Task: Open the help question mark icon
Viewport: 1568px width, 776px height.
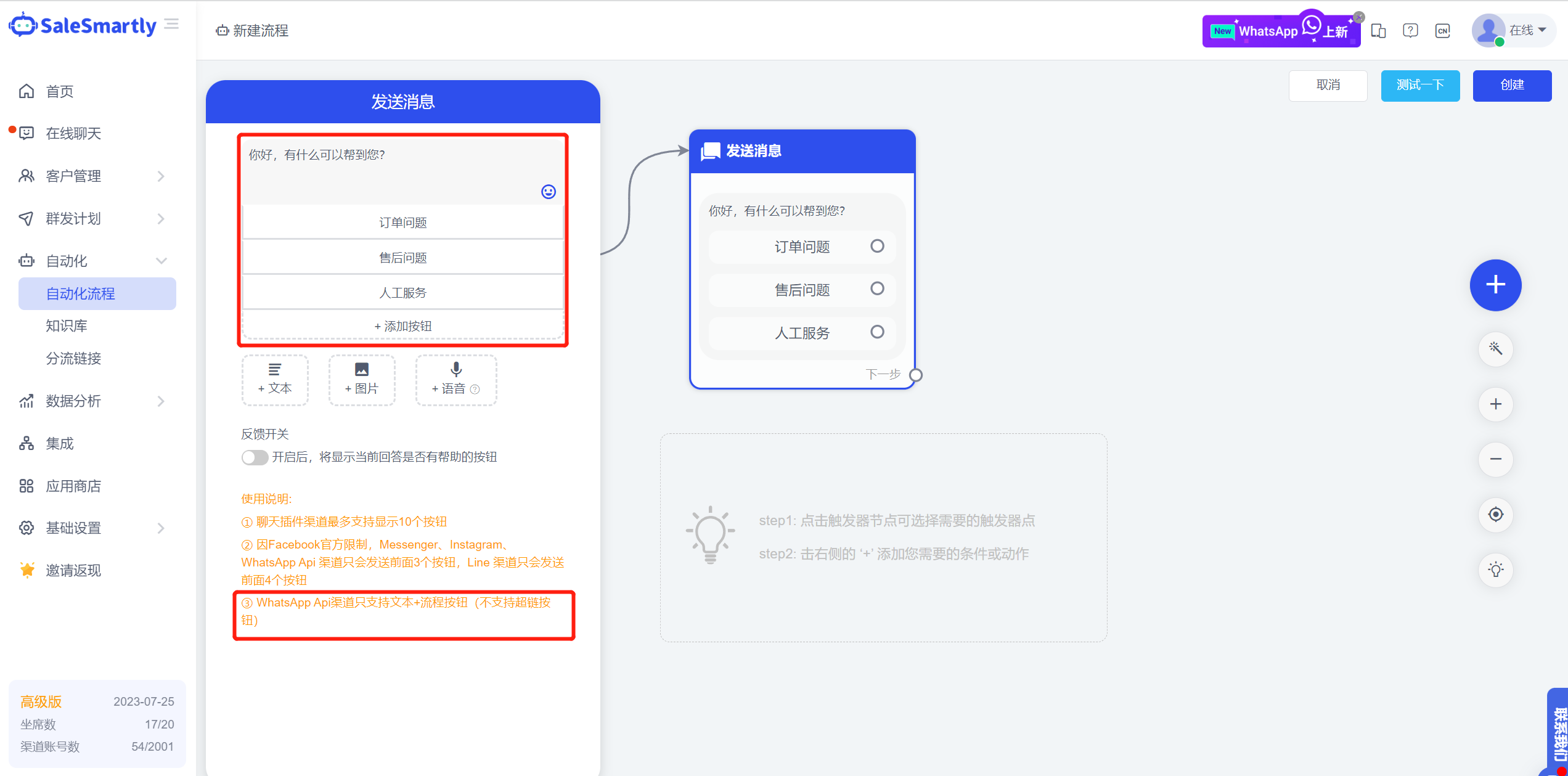Action: pos(1410,31)
